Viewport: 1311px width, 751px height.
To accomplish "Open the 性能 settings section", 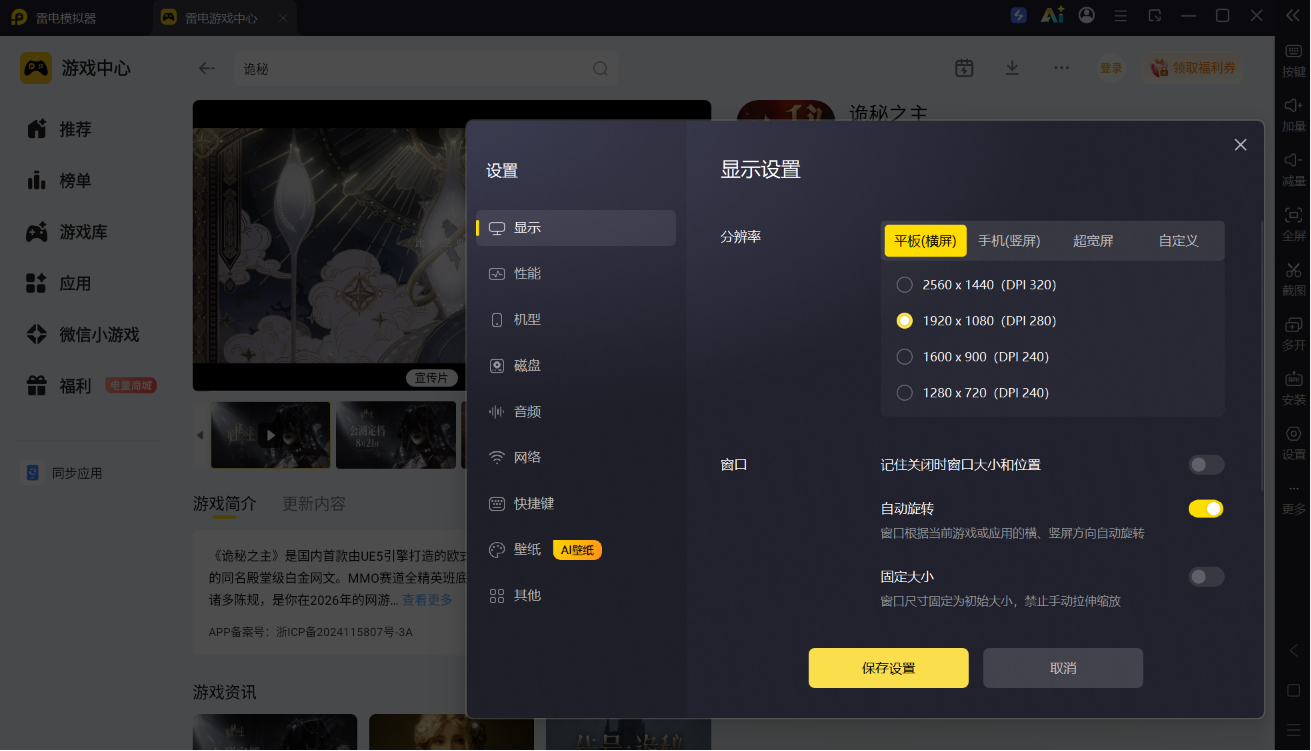I will click(x=576, y=274).
